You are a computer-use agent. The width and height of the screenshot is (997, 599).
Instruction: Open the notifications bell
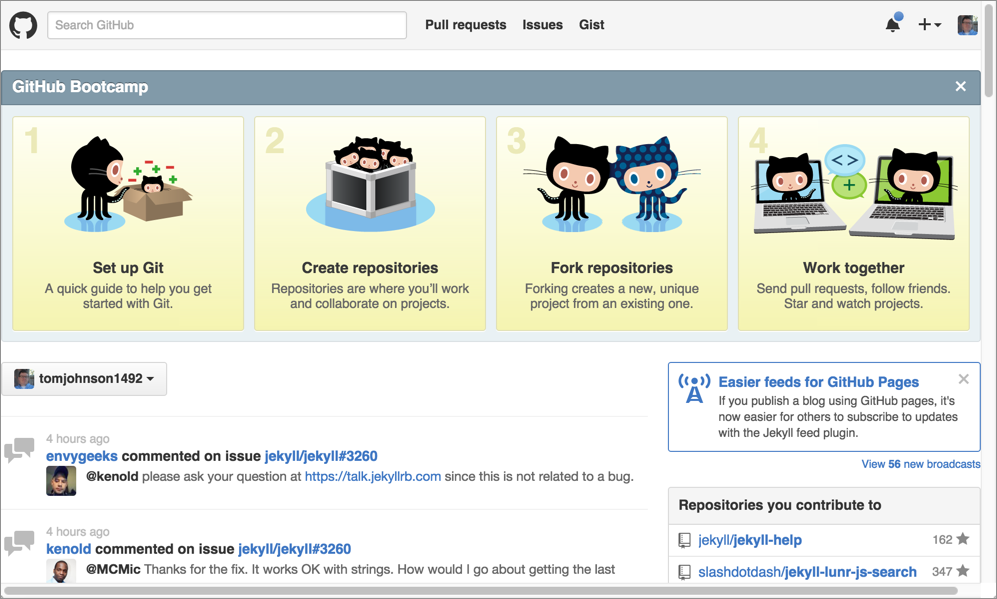[x=893, y=25]
